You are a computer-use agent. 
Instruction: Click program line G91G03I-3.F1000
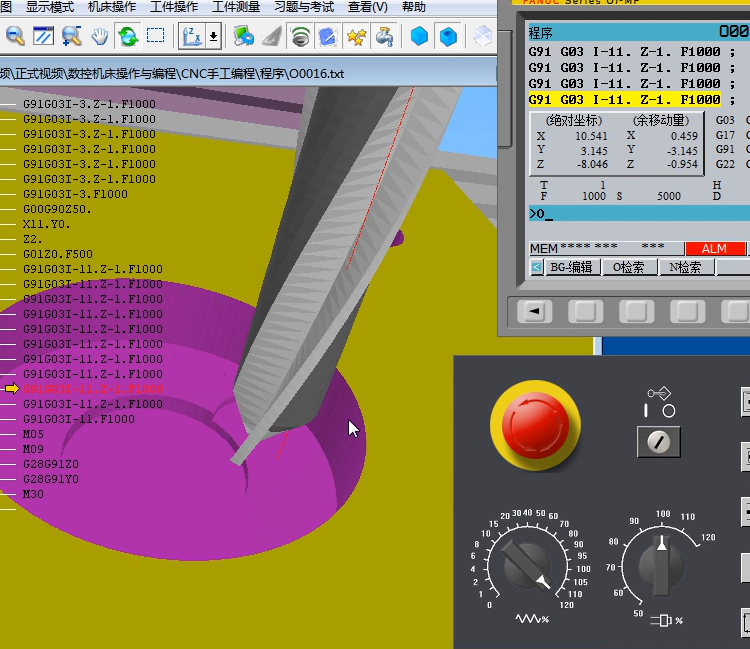(75, 194)
